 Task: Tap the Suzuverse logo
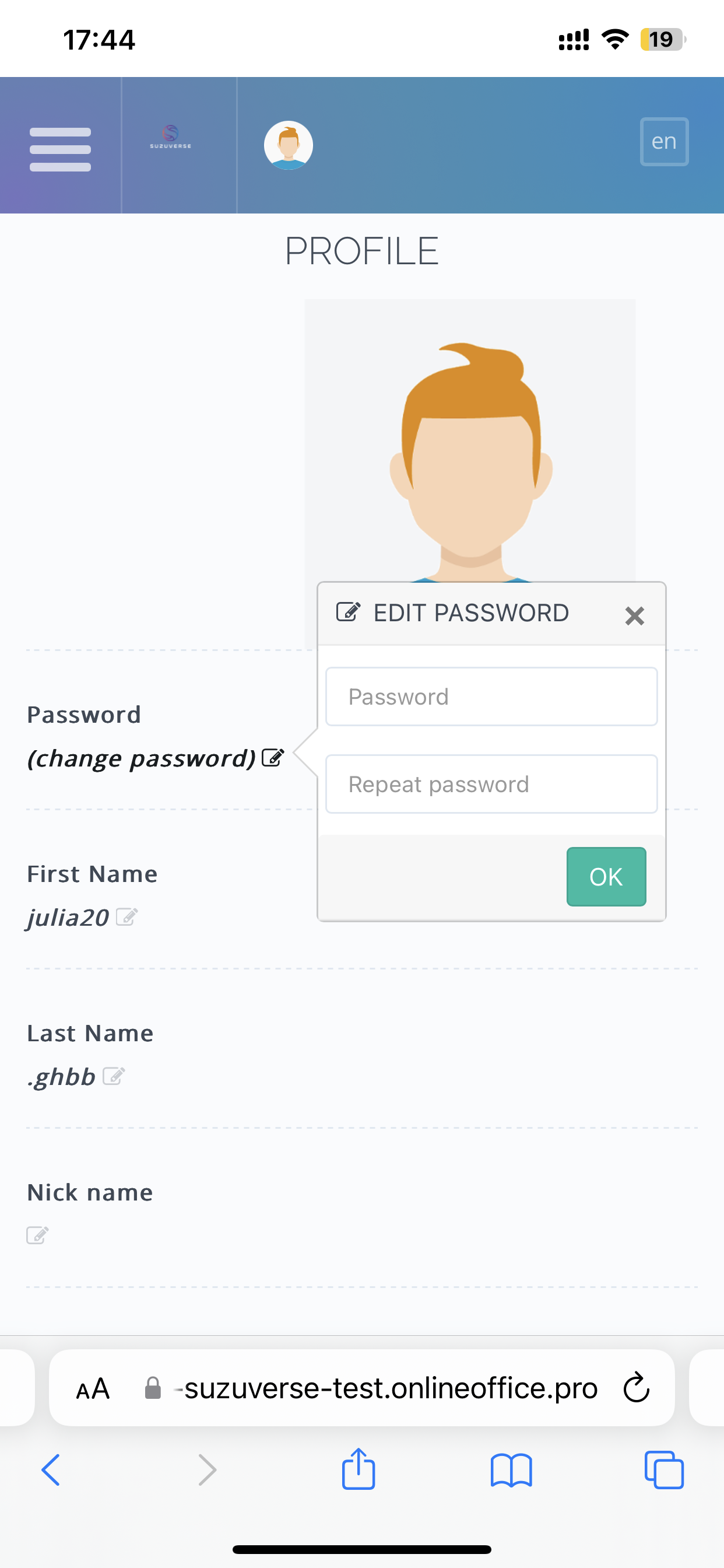tap(171, 138)
